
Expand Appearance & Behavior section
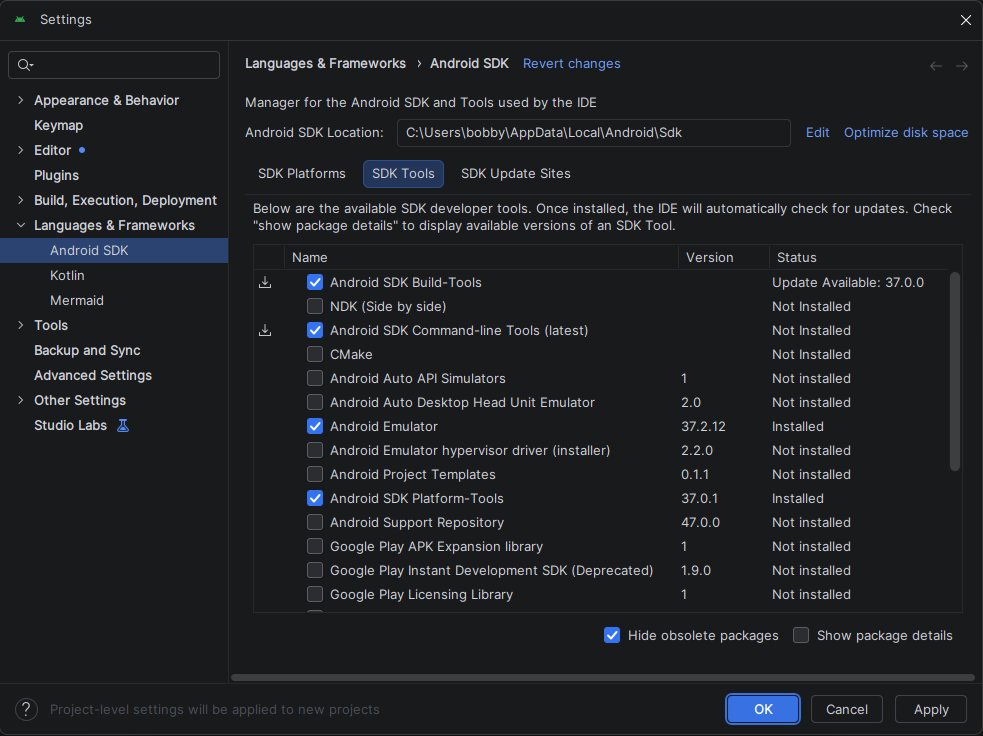pos(21,100)
